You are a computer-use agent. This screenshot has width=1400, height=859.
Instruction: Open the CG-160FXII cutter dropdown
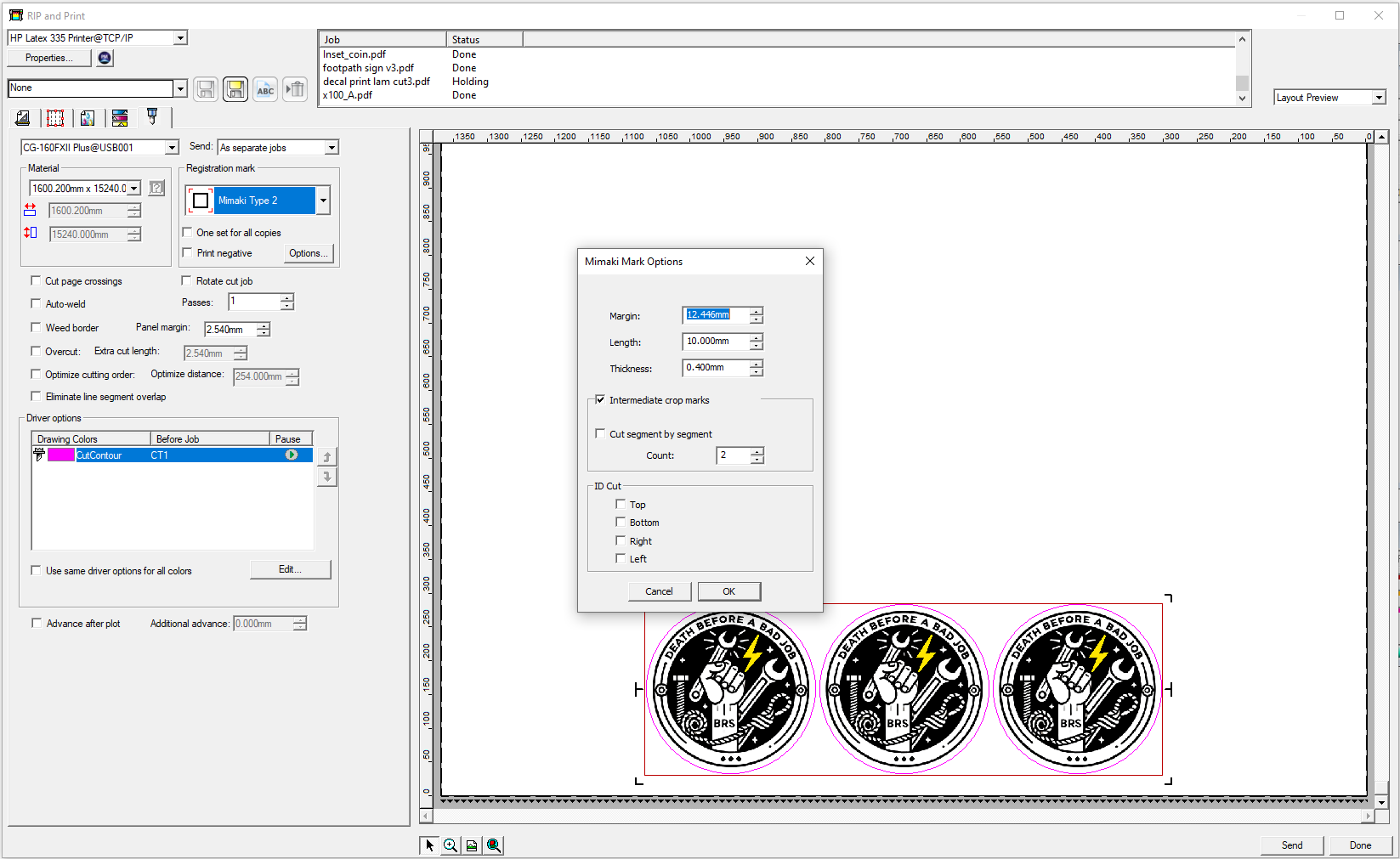(x=172, y=147)
